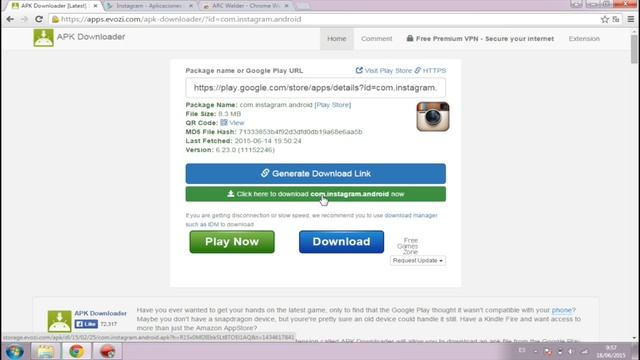Switch to the Instagram Aplicaciones tab
Screen dimensions: 640x360
(149, 6)
